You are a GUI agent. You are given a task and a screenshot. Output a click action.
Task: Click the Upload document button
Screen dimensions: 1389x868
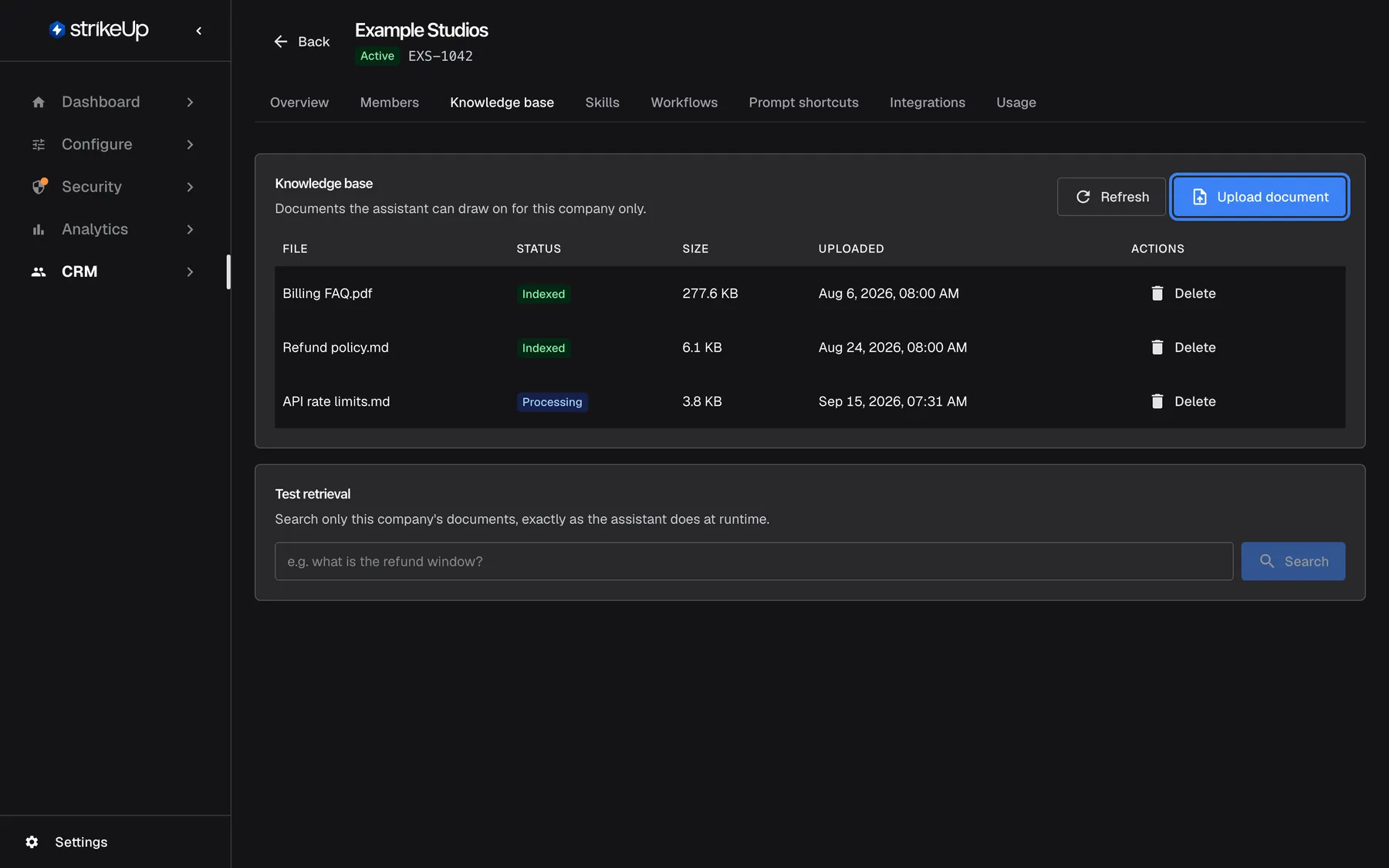click(x=1259, y=197)
